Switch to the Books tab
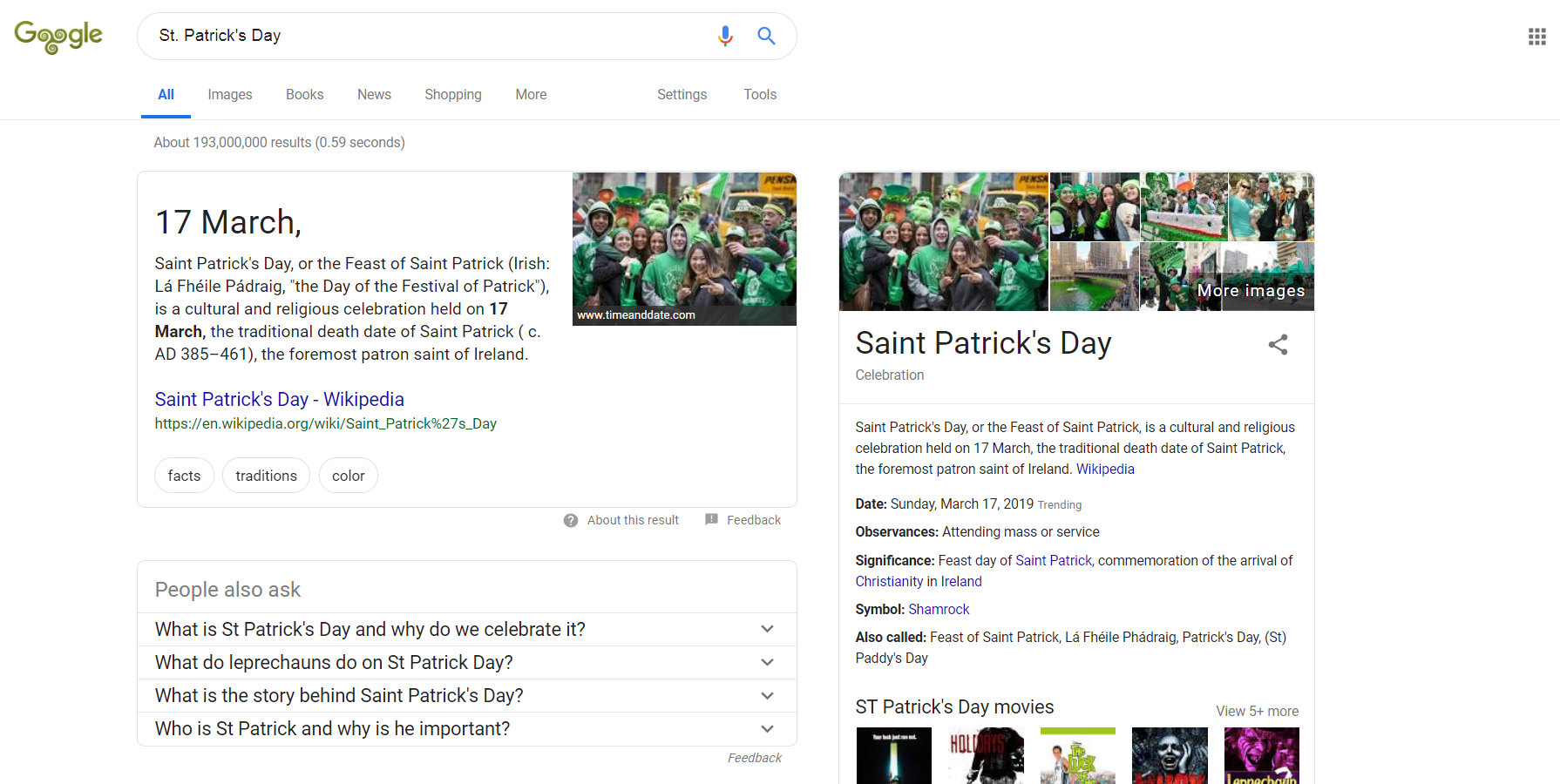 pyautogui.click(x=304, y=95)
